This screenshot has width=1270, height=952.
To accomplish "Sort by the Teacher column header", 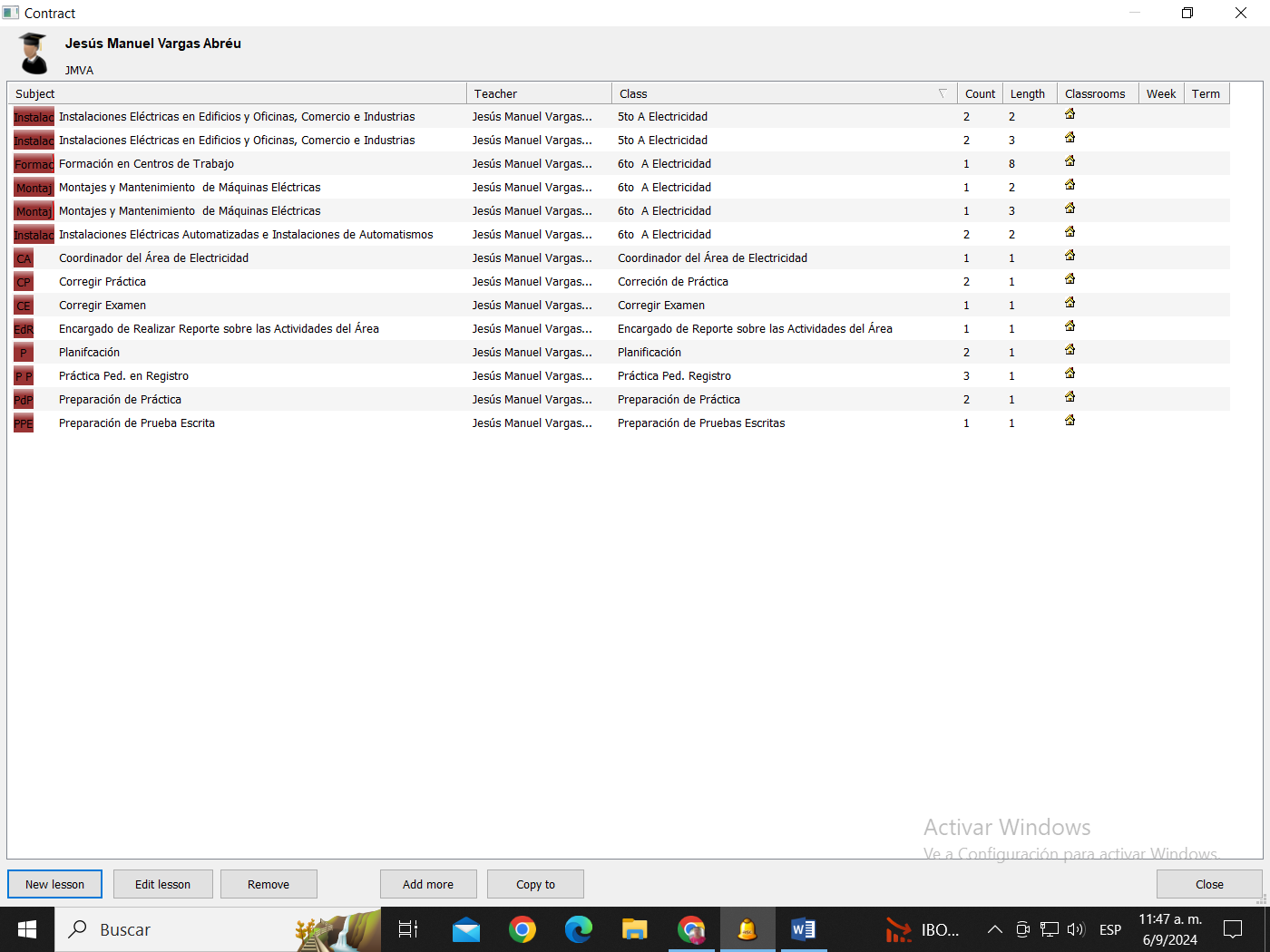I will point(540,93).
